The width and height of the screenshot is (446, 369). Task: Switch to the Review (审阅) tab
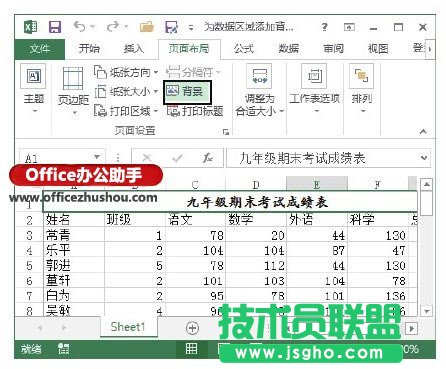pos(333,49)
